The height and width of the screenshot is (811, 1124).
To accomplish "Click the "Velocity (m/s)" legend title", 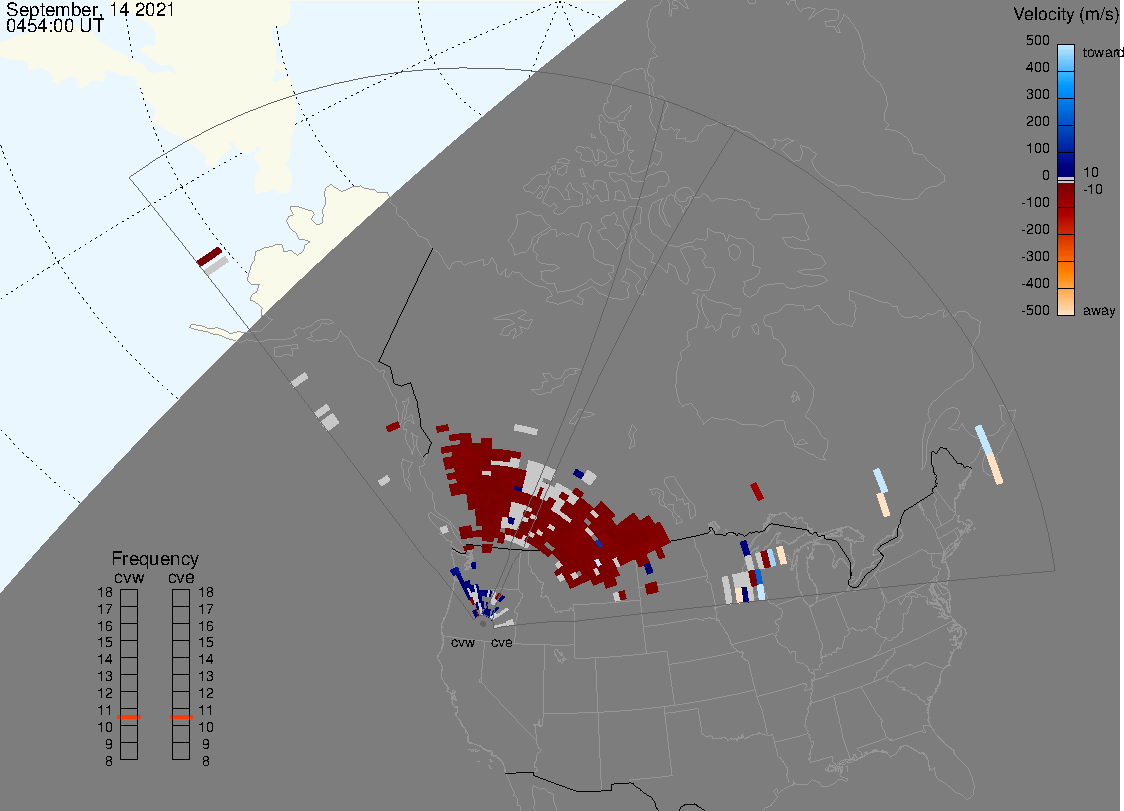I will click(1064, 14).
